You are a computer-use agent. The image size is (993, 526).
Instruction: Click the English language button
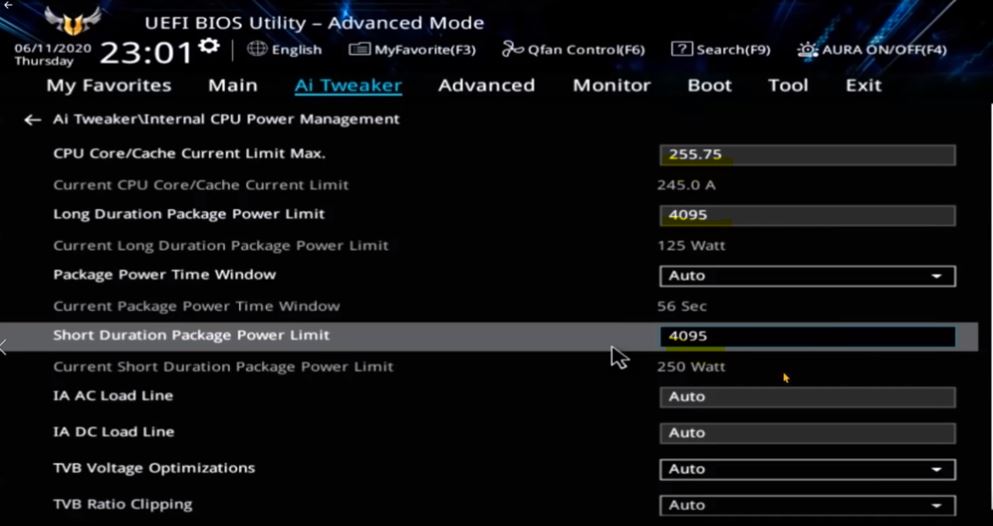[296, 49]
